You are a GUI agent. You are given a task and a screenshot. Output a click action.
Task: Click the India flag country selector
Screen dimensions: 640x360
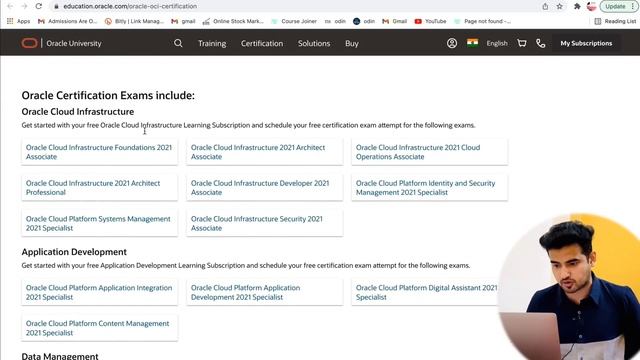point(473,43)
